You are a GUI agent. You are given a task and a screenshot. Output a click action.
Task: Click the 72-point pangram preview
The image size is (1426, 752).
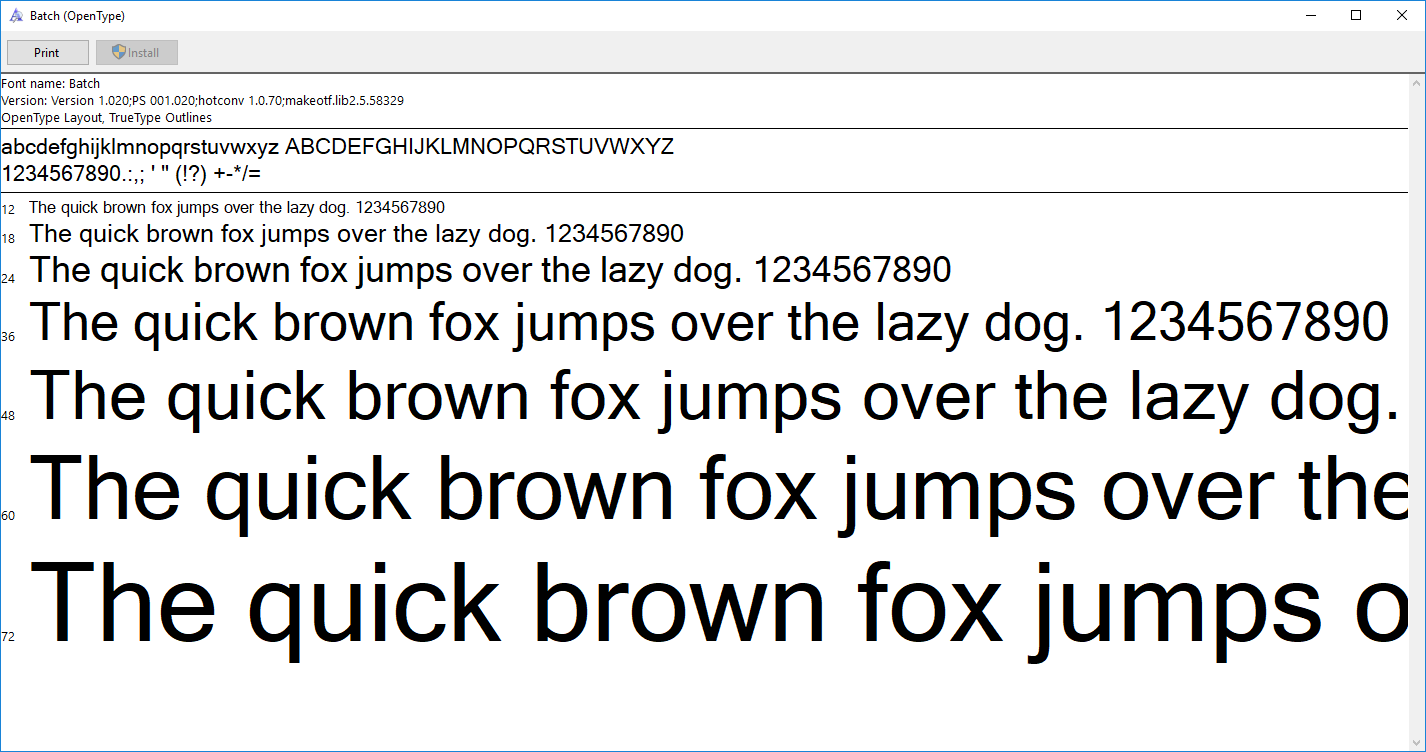tap(700, 600)
